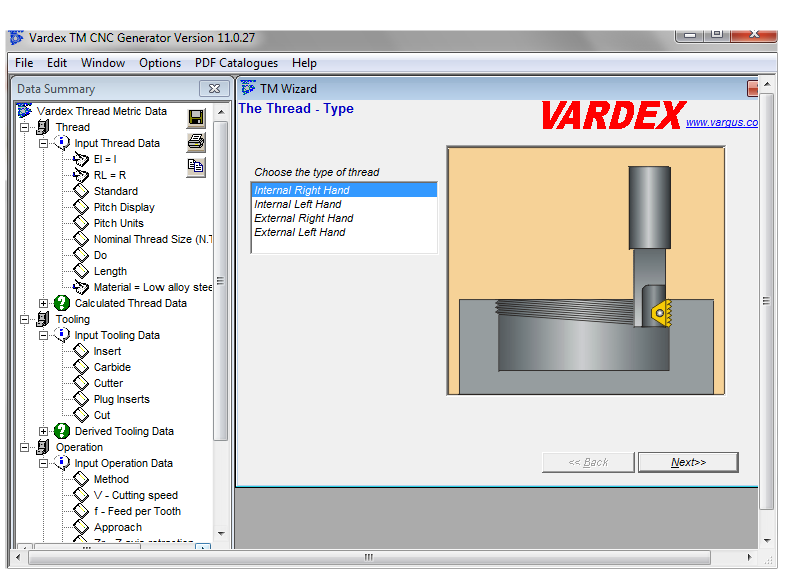Image resolution: width=785 pixels, height=576 pixels.
Task: Click the save disk icon in Data Summary
Action: pyautogui.click(x=196, y=118)
